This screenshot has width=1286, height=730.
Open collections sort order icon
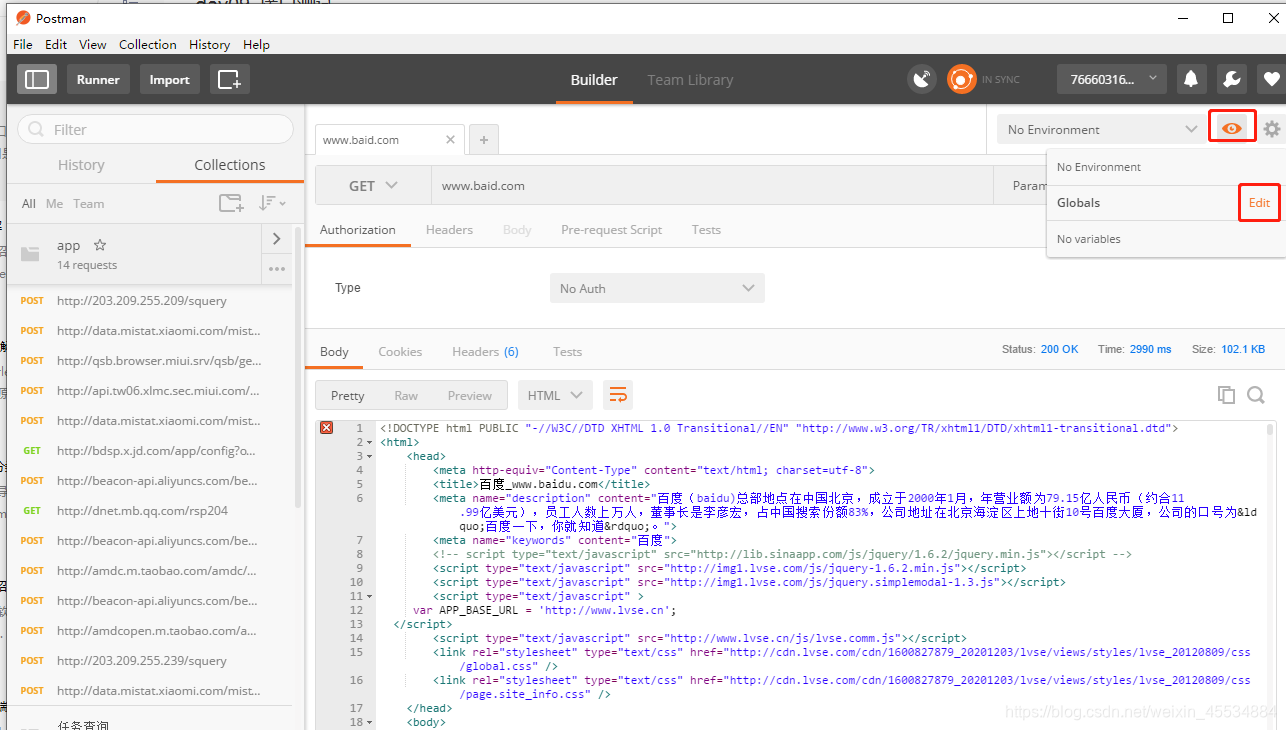(271, 203)
